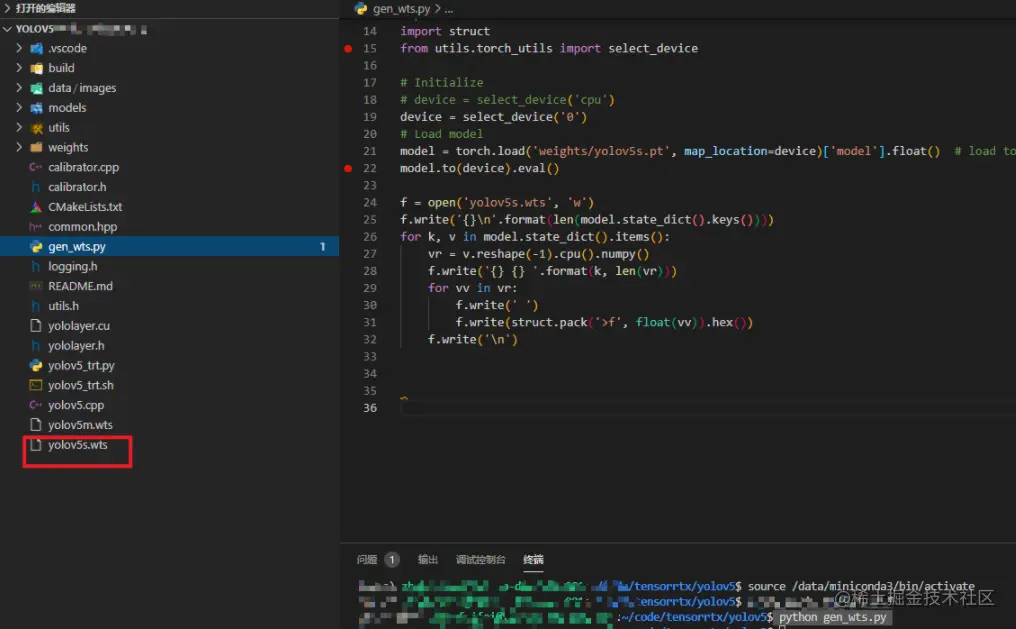The height and width of the screenshot is (629, 1016).
Task: Click the yolov5m.wts file icon
Action: tap(36, 424)
